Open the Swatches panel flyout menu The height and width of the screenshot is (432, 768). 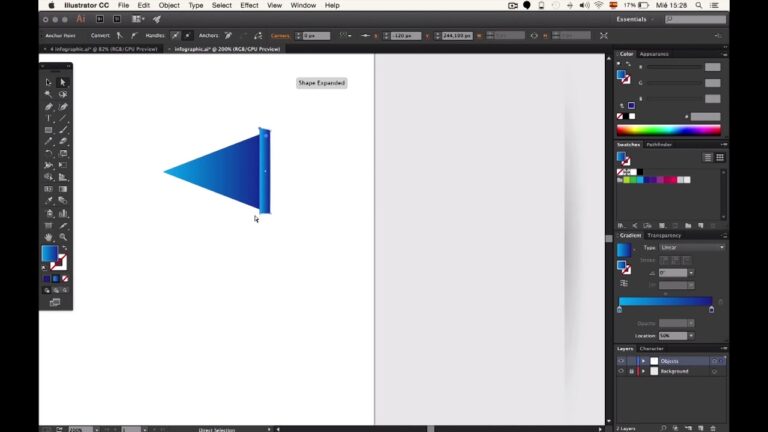(x=724, y=144)
